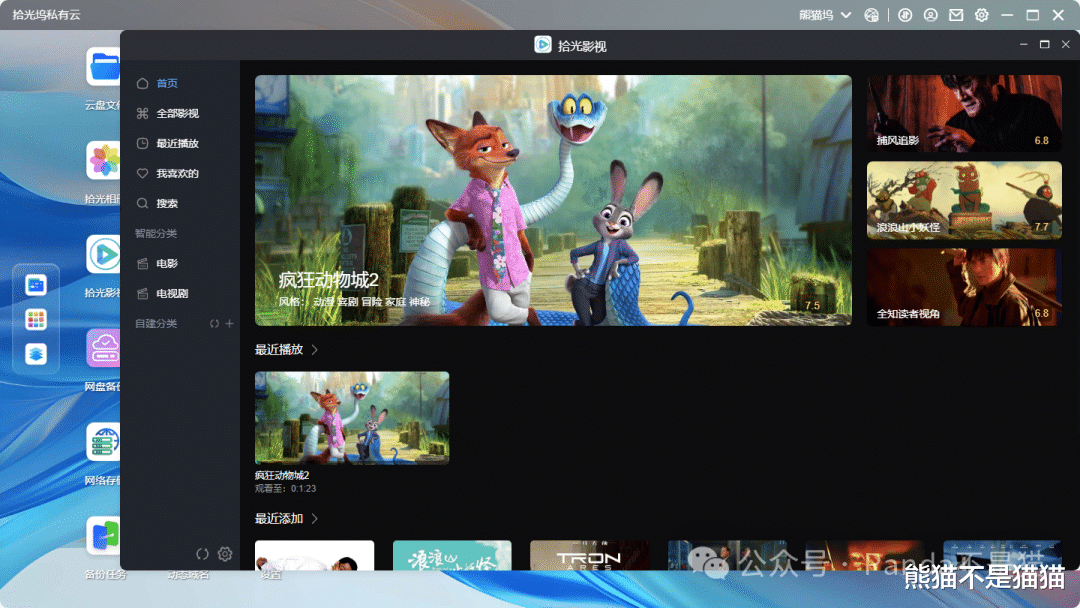Image resolution: width=1080 pixels, height=608 pixels.
Task: Open 搜索 search in the sidebar
Action: tap(167, 203)
